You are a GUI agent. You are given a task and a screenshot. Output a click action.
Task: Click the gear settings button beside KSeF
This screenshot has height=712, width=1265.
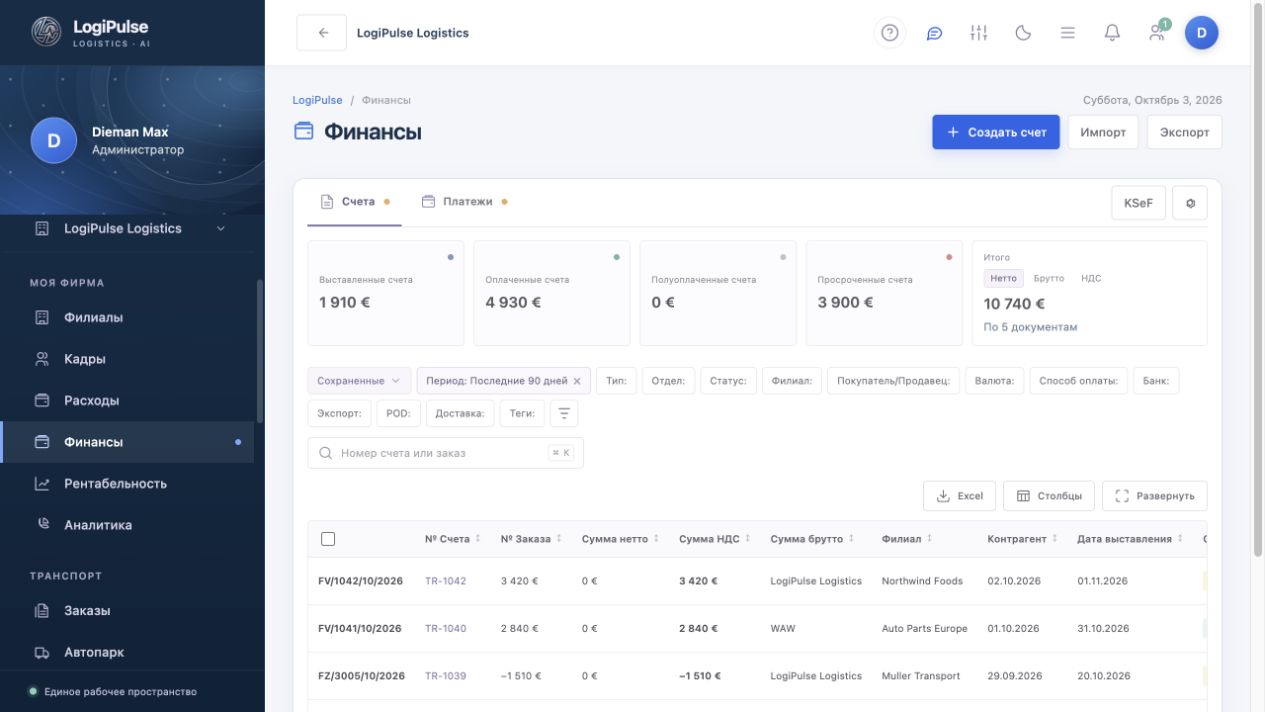tap(1190, 203)
